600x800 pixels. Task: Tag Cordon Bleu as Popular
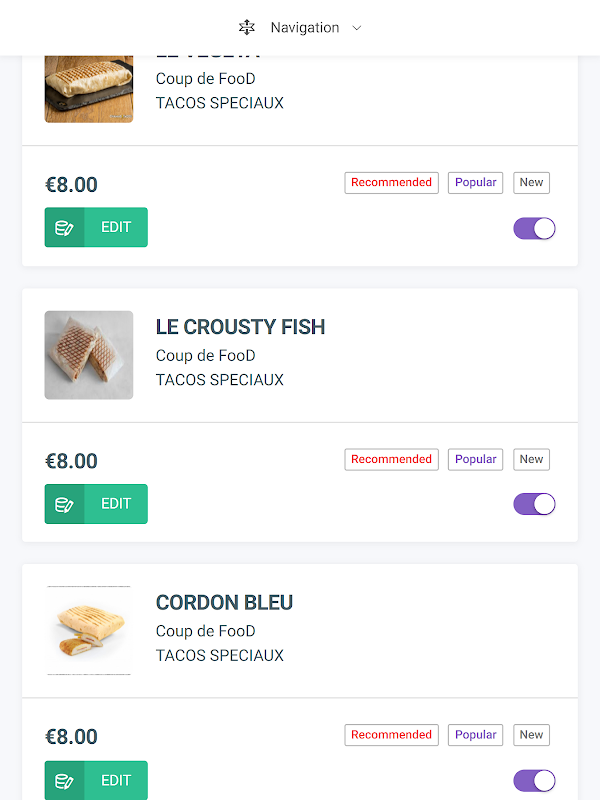[476, 735]
